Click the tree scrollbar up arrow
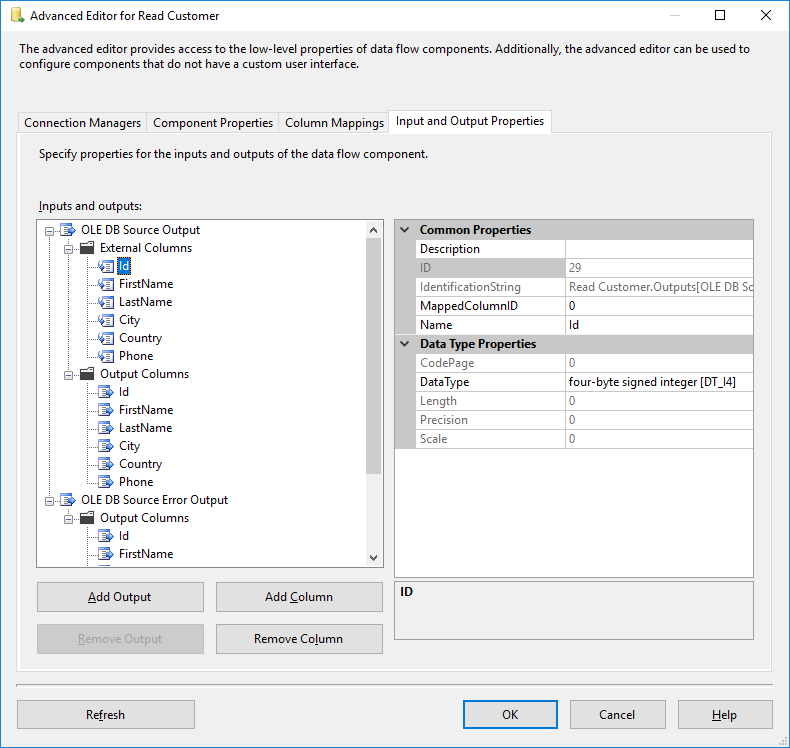This screenshot has height=748, width=790. (373, 230)
